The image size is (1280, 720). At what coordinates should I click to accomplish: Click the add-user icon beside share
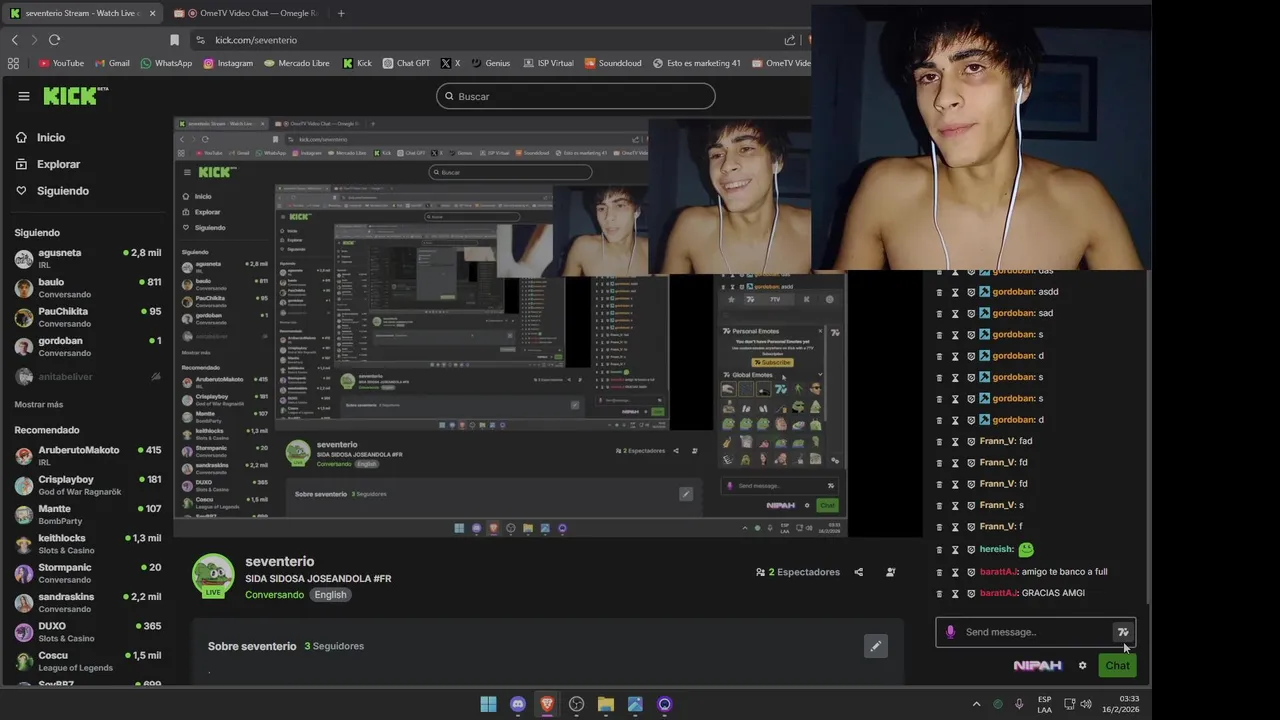point(890,572)
